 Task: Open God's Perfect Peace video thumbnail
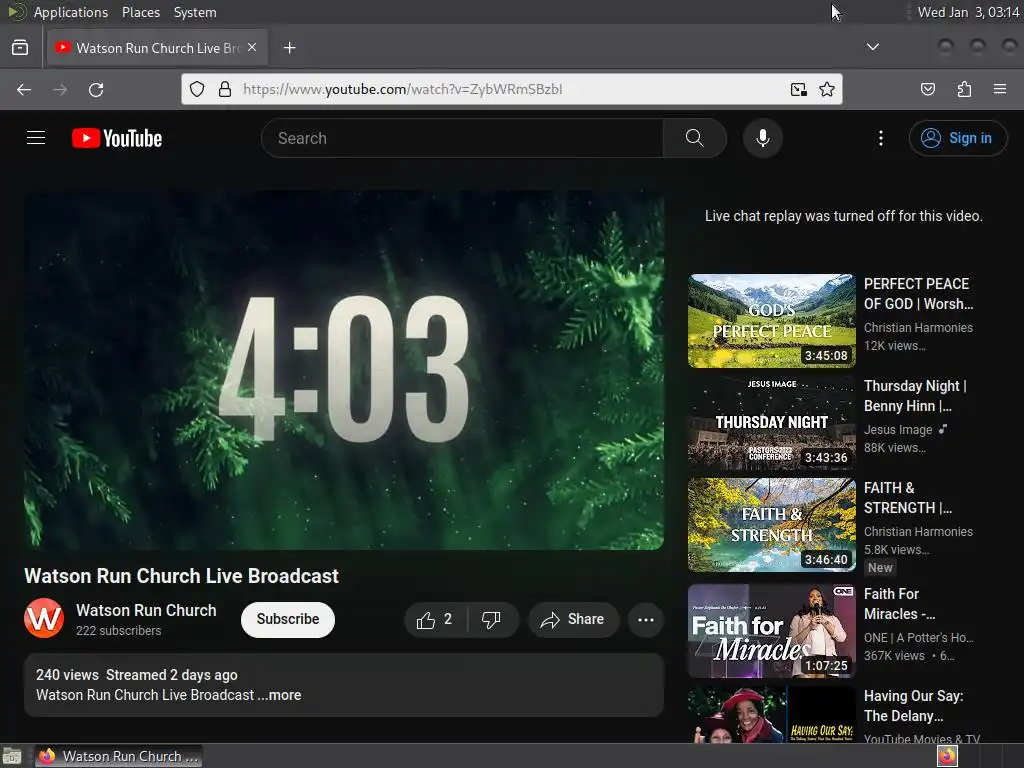(771, 321)
